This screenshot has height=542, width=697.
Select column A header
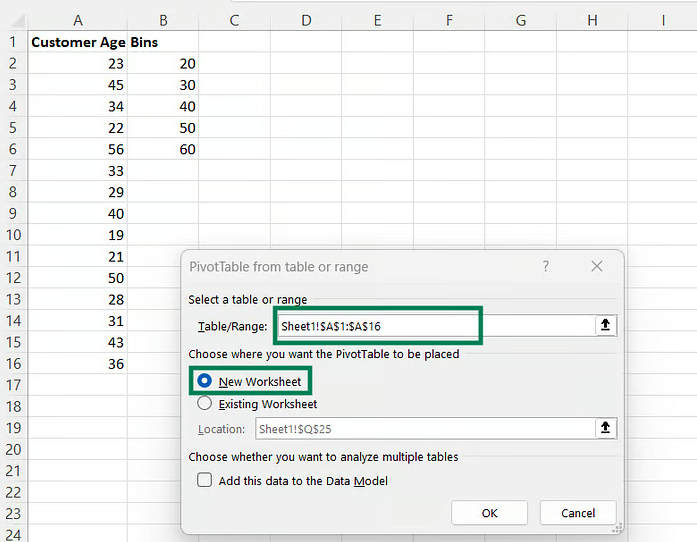[x=78, y=20]
